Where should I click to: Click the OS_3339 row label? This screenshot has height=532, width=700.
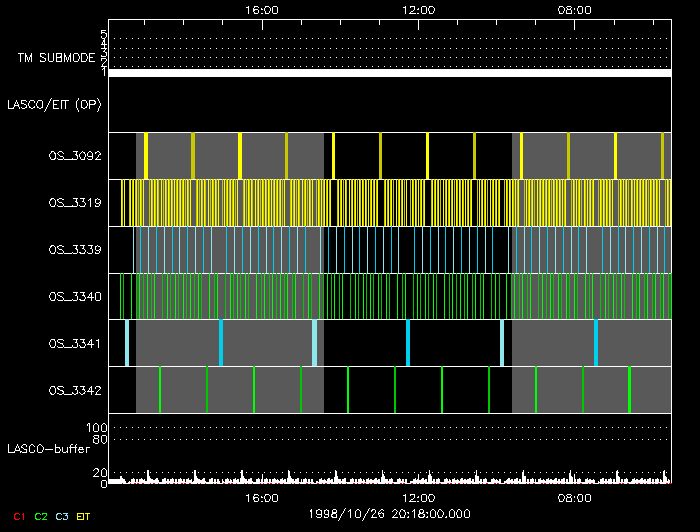coord(75,250)
